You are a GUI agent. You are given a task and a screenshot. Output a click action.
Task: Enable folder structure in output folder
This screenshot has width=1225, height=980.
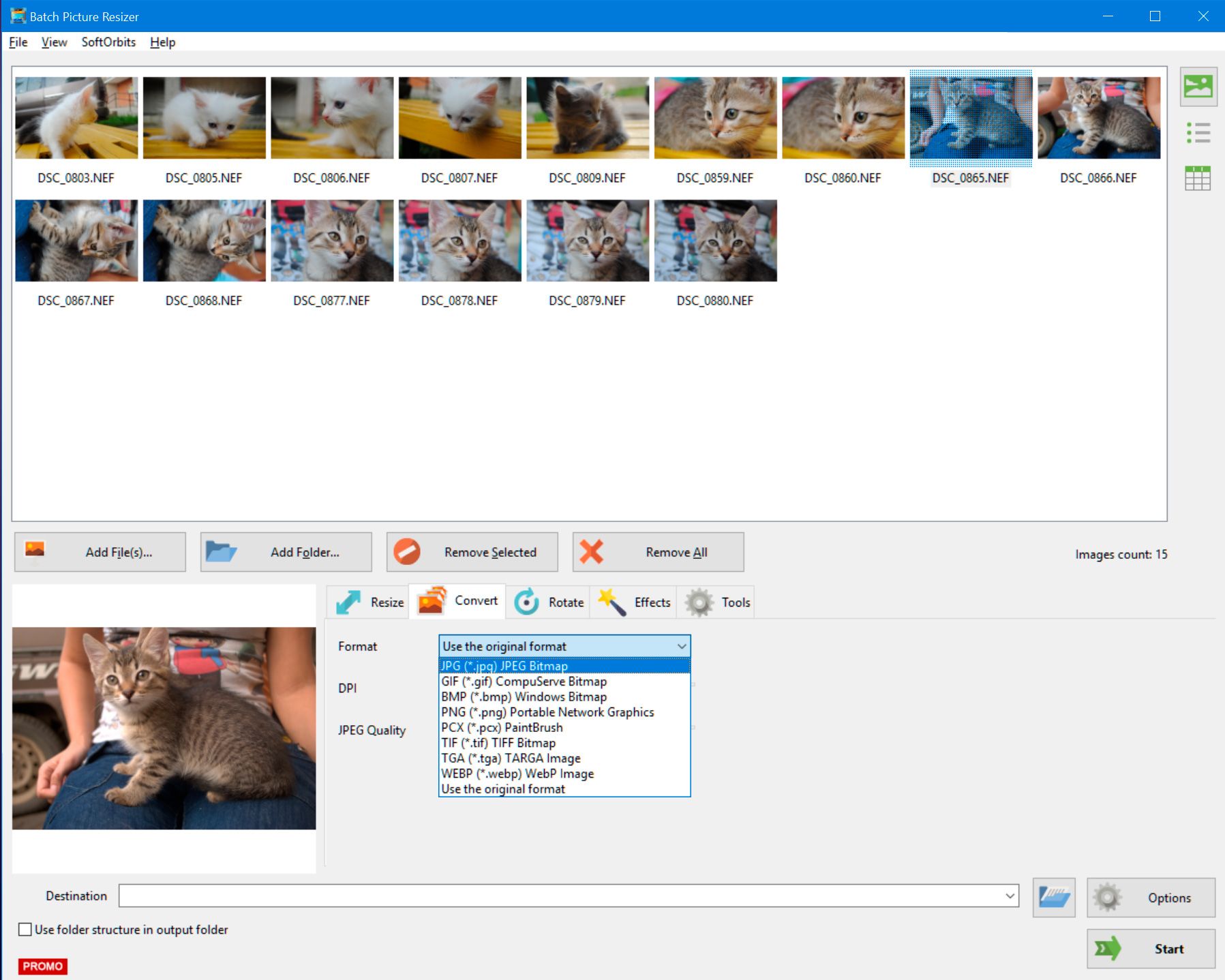coord(25,929)
